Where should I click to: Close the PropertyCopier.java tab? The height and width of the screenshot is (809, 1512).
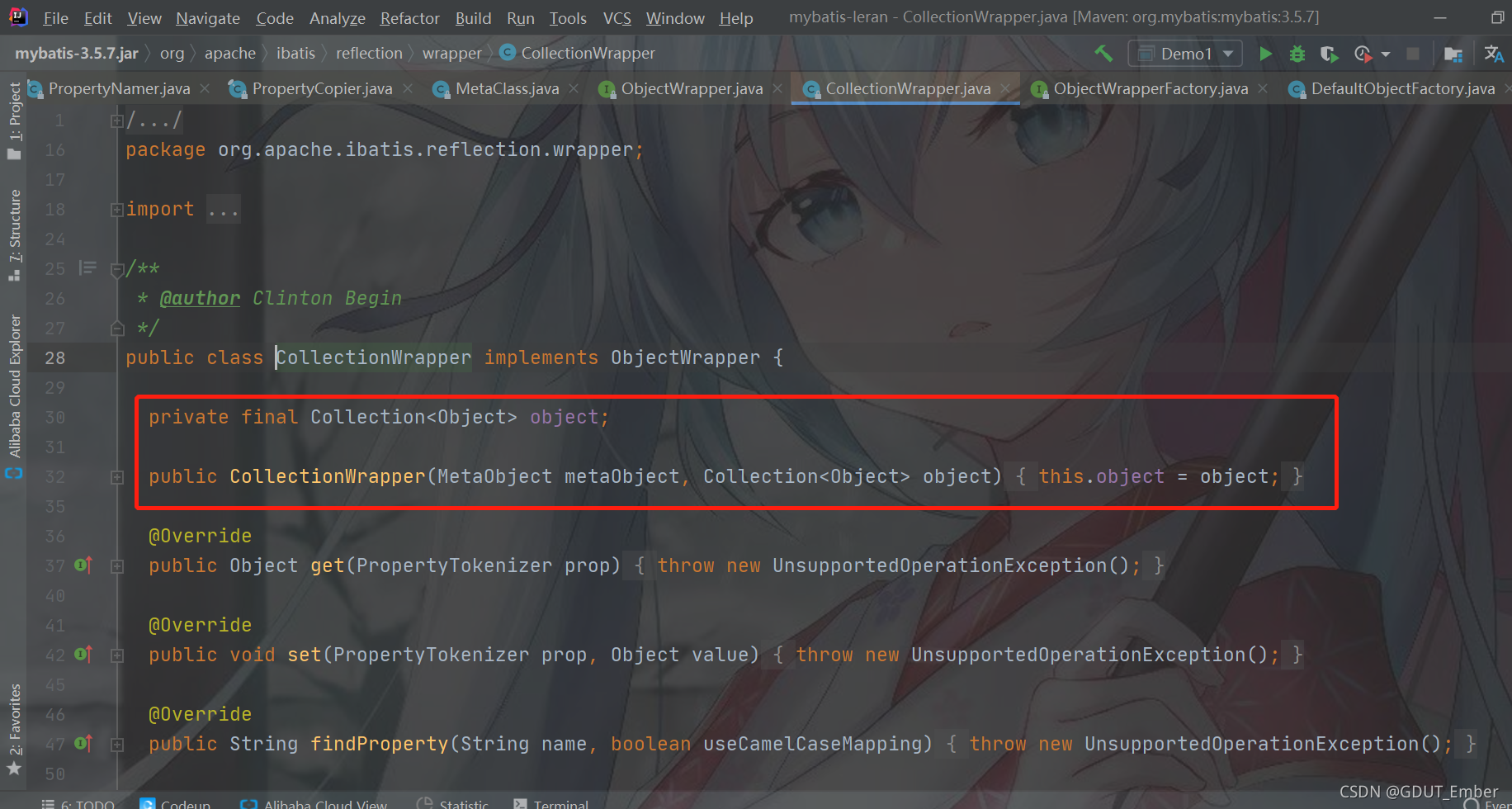click(x=408, y=88)
